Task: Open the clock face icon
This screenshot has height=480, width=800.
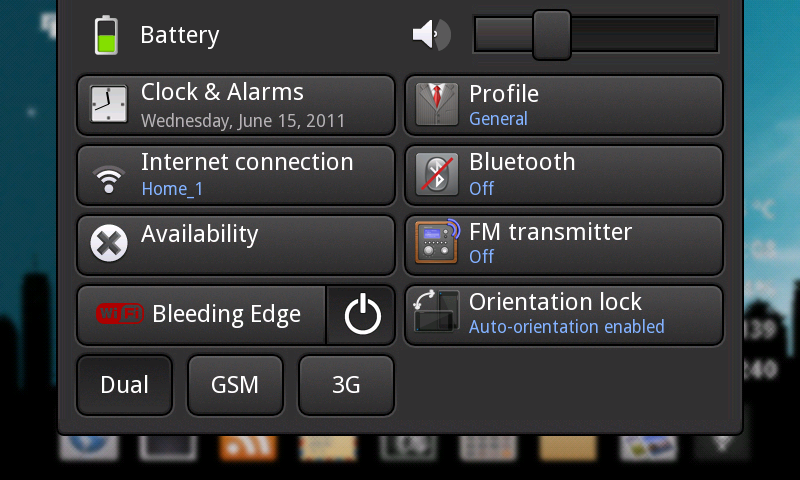Action: (x=109, y=104)
